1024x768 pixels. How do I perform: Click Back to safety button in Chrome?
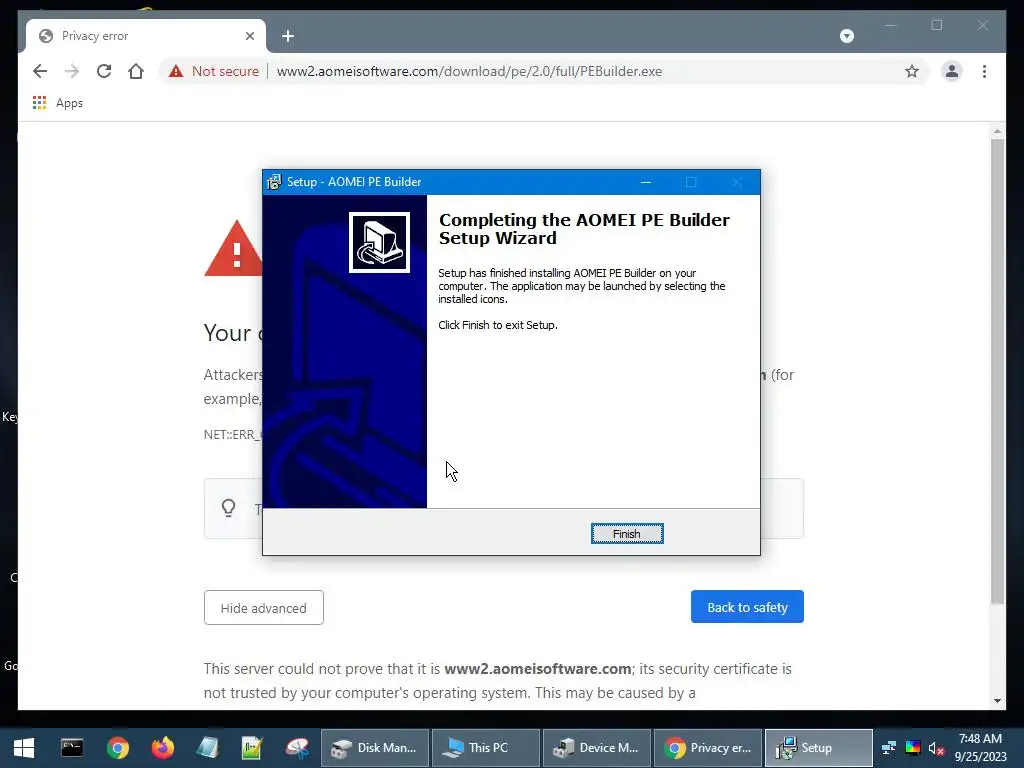point(747,607)
